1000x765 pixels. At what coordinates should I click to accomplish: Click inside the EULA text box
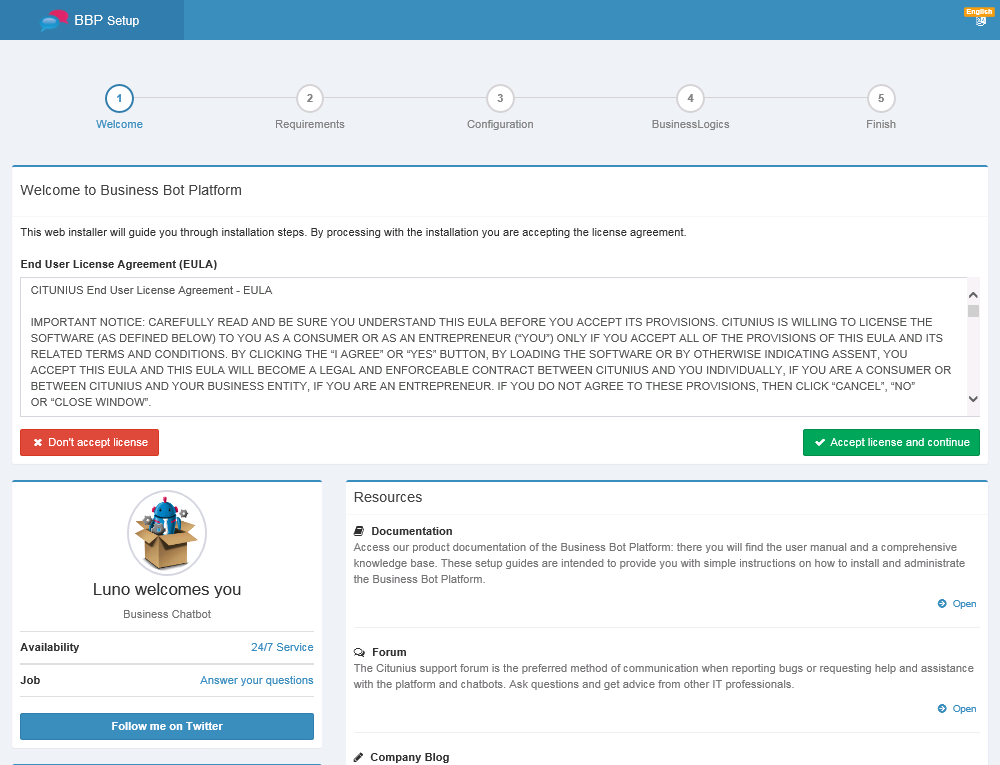tap(494, 347)
